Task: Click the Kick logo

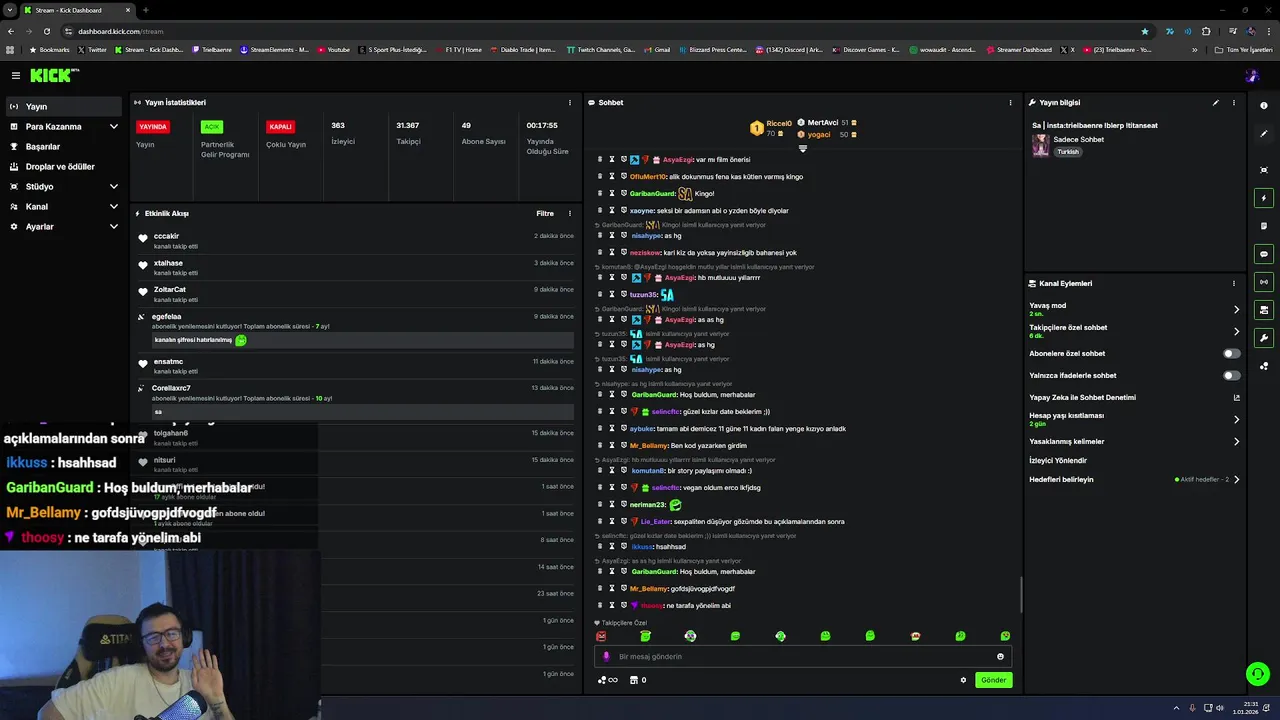Action: 53,75
